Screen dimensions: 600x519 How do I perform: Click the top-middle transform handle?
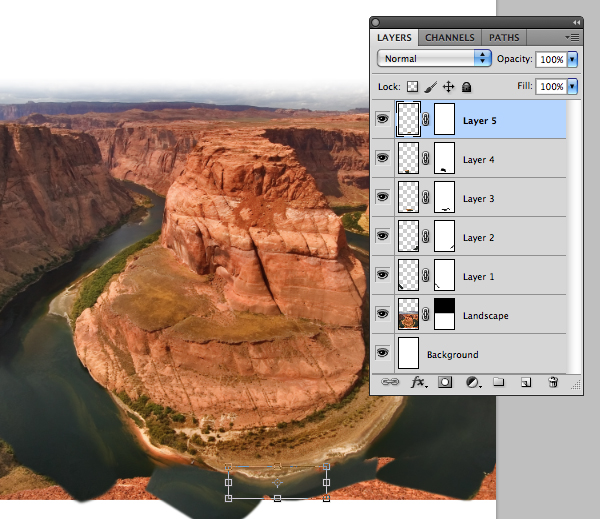277,467
